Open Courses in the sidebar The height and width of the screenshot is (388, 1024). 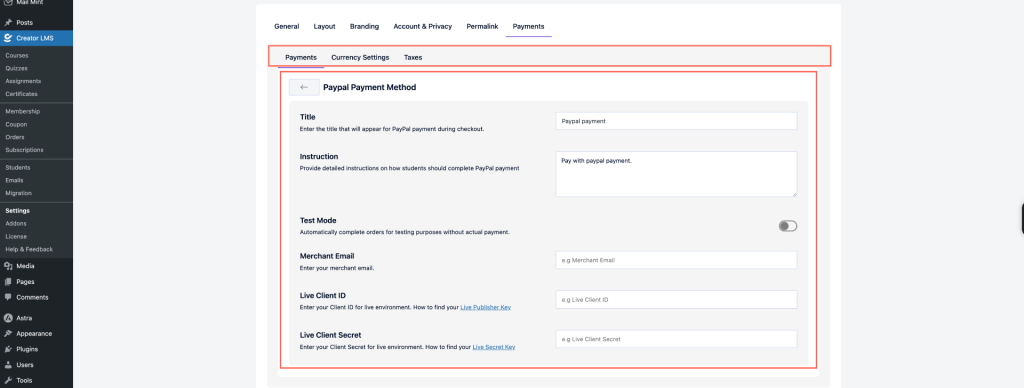[17, 56]
